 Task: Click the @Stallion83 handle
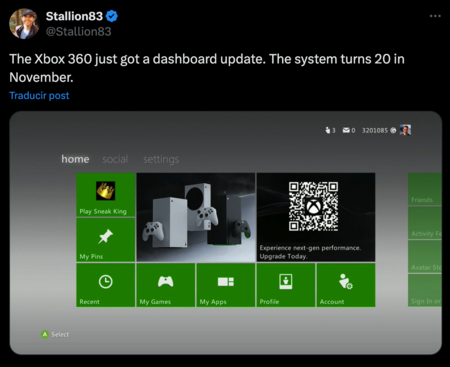point(78,32)
